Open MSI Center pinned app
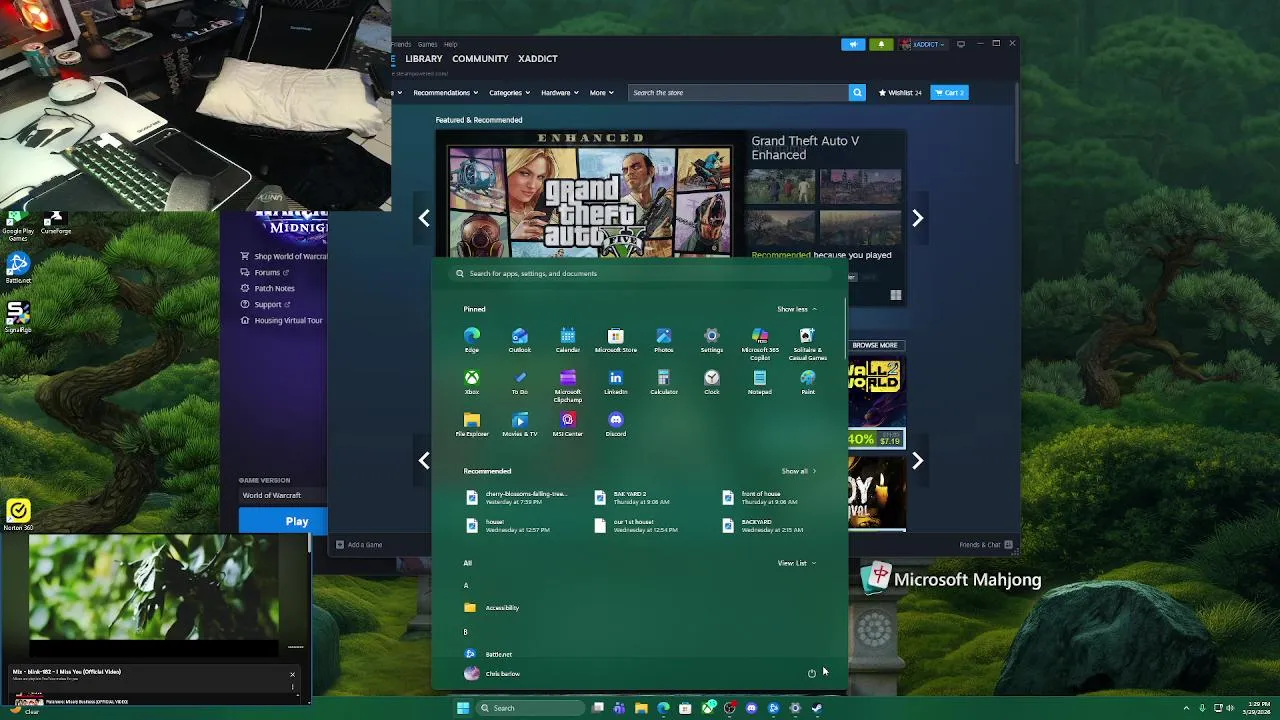 click(x=568, y=424)
